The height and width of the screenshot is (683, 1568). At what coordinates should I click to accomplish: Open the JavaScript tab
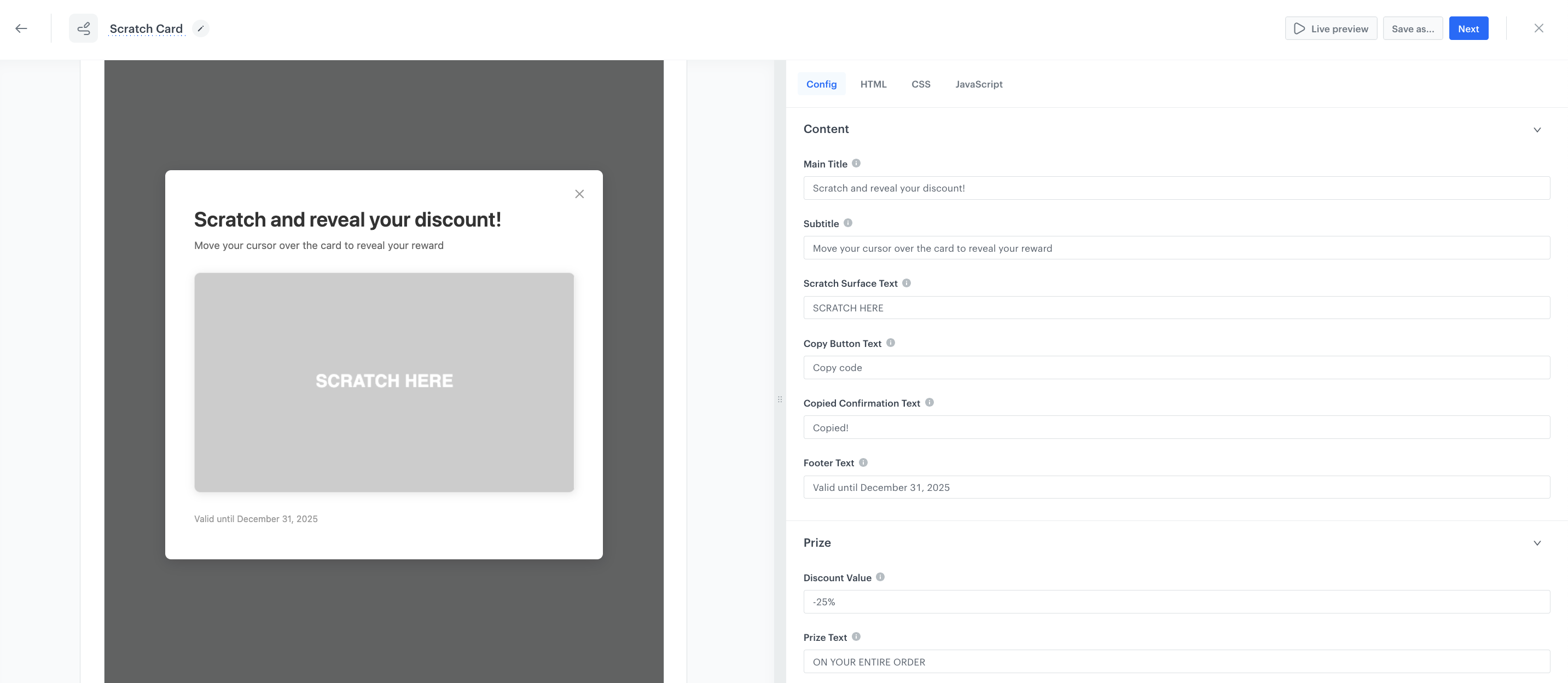tap(979, 84)
